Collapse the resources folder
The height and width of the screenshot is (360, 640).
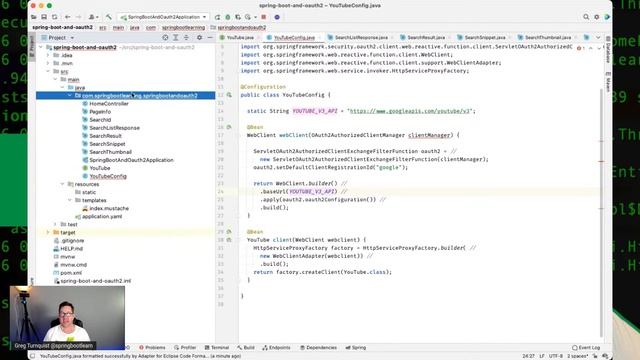tap(63, 184)
